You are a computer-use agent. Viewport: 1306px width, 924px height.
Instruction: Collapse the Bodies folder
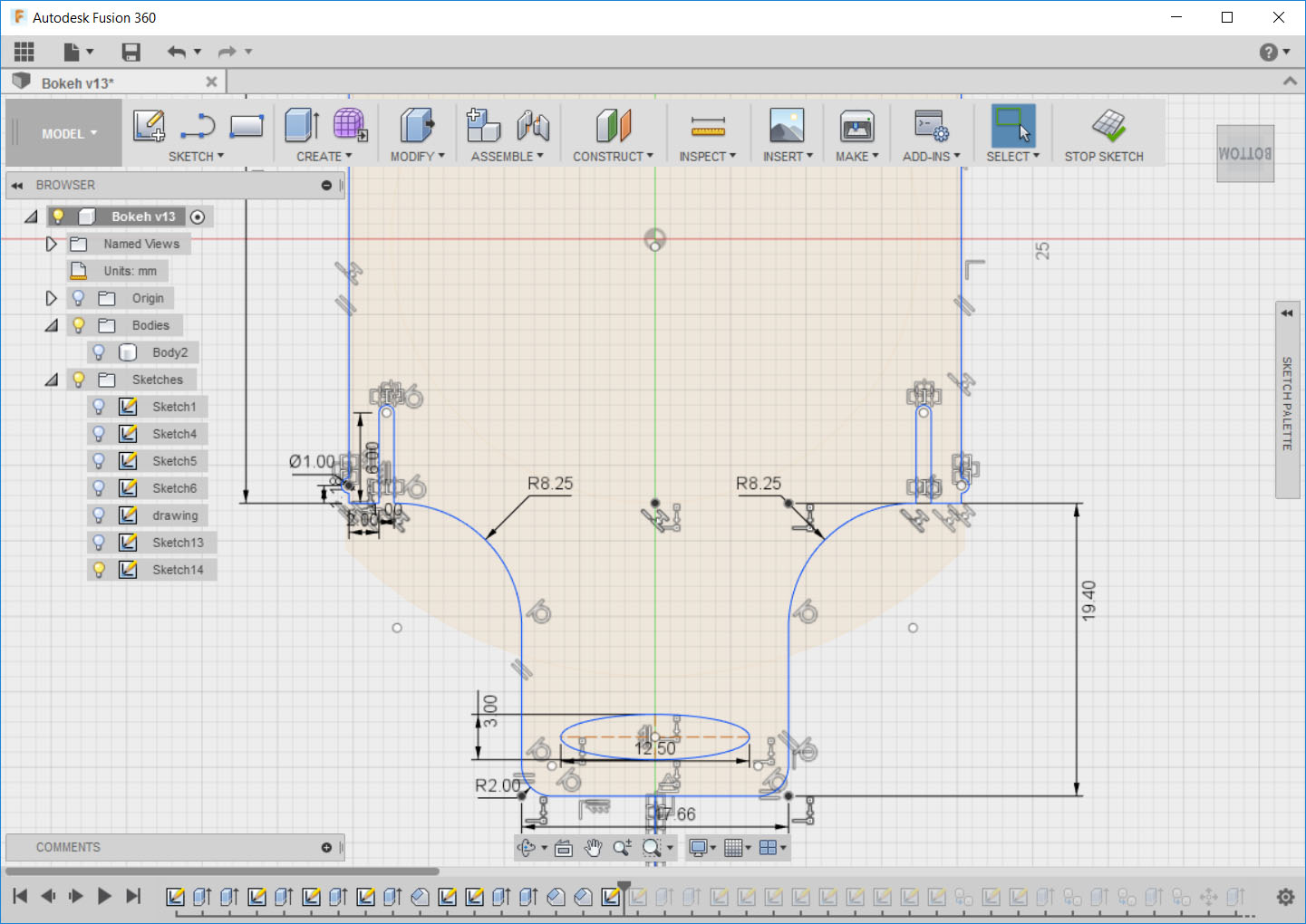(52, 326)
